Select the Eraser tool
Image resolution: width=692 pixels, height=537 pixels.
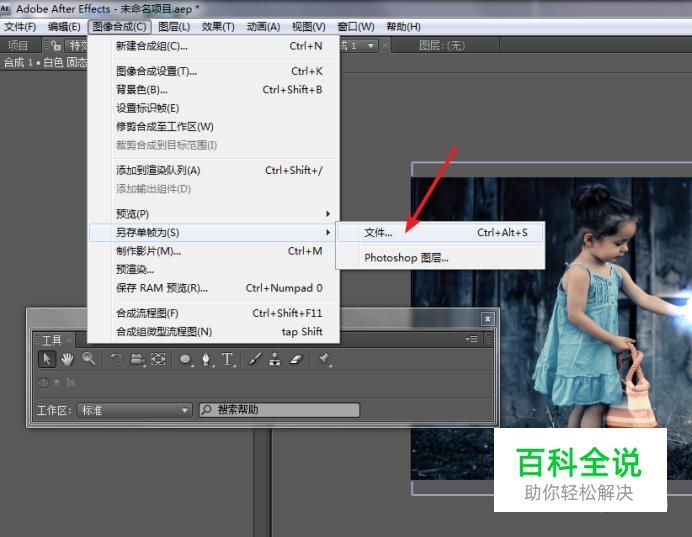point(296,360)
